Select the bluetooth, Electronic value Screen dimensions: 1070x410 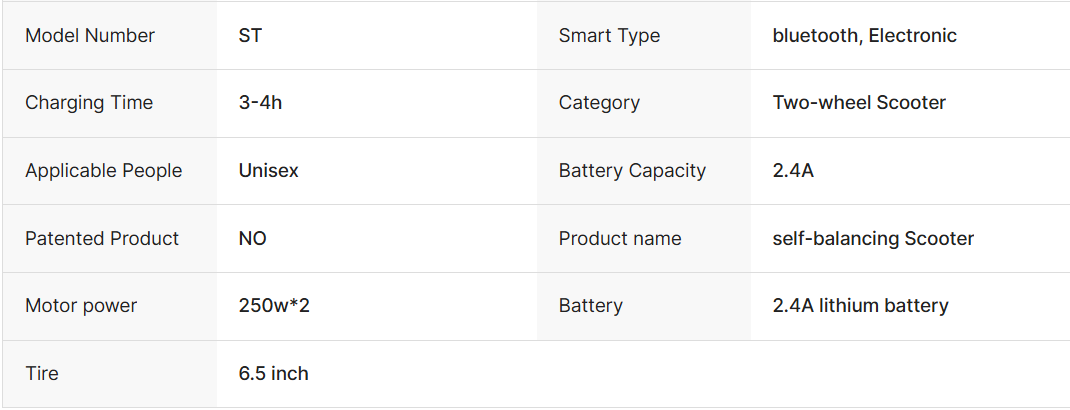(865, 36)
